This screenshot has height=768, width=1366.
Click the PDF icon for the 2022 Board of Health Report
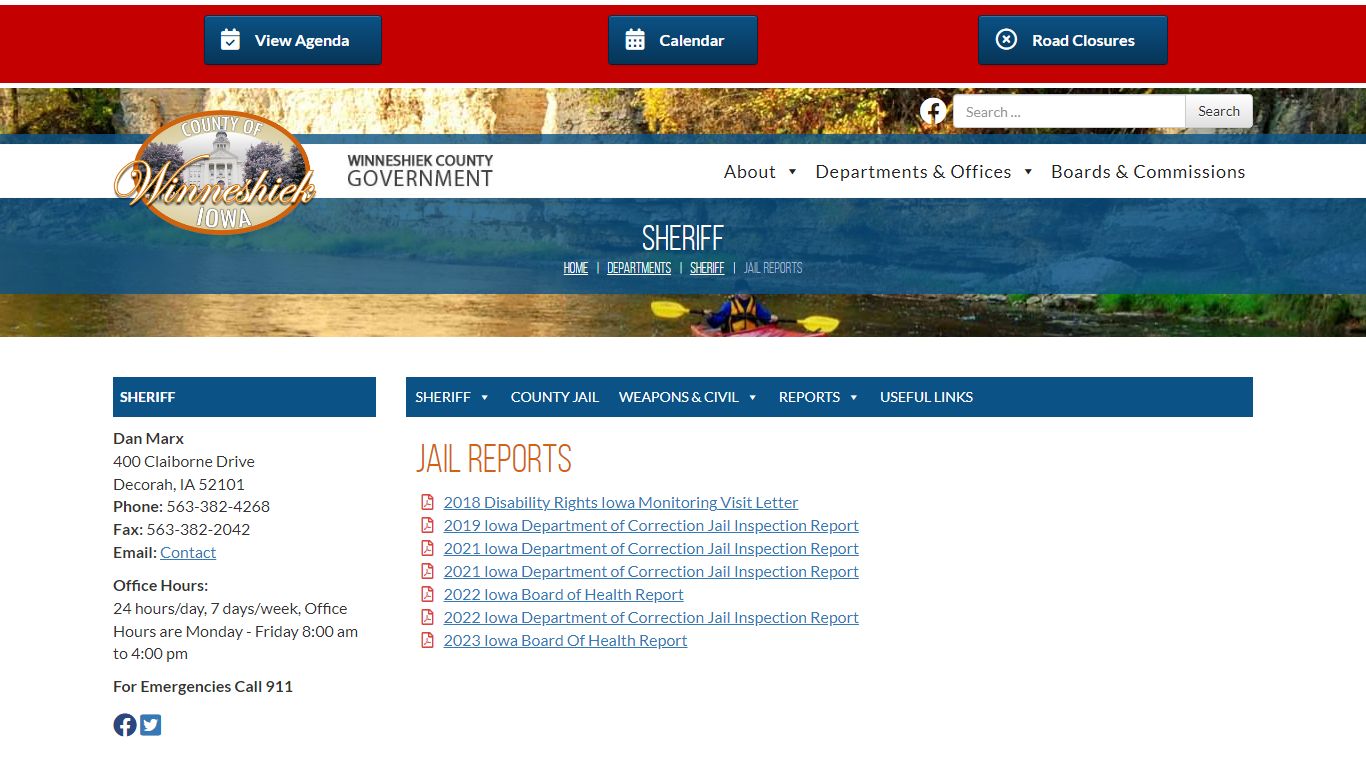click(427, 594)
